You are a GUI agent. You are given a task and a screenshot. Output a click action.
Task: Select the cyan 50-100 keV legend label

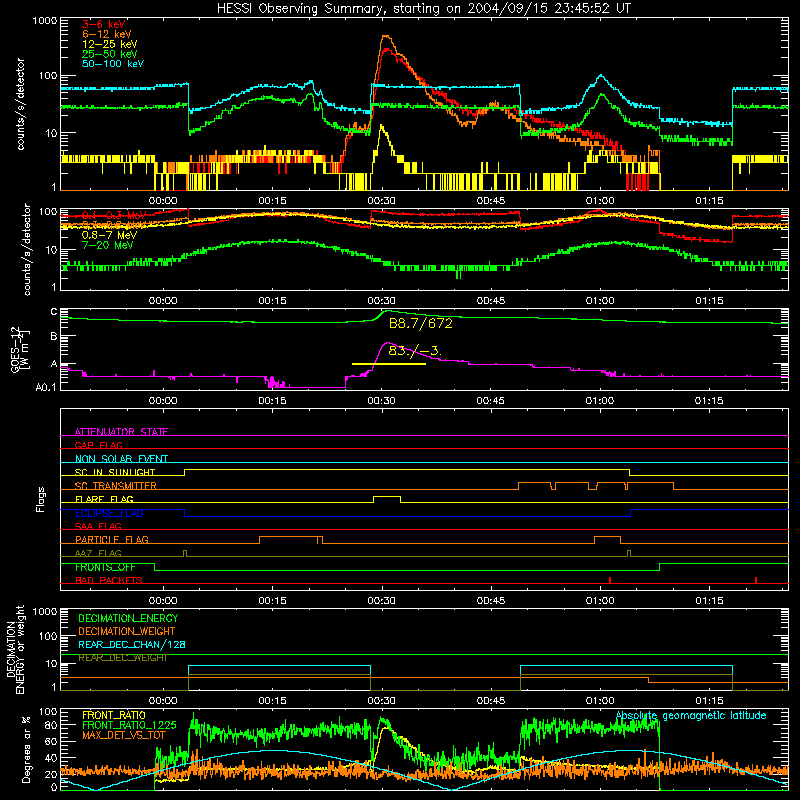pos(113,64)
